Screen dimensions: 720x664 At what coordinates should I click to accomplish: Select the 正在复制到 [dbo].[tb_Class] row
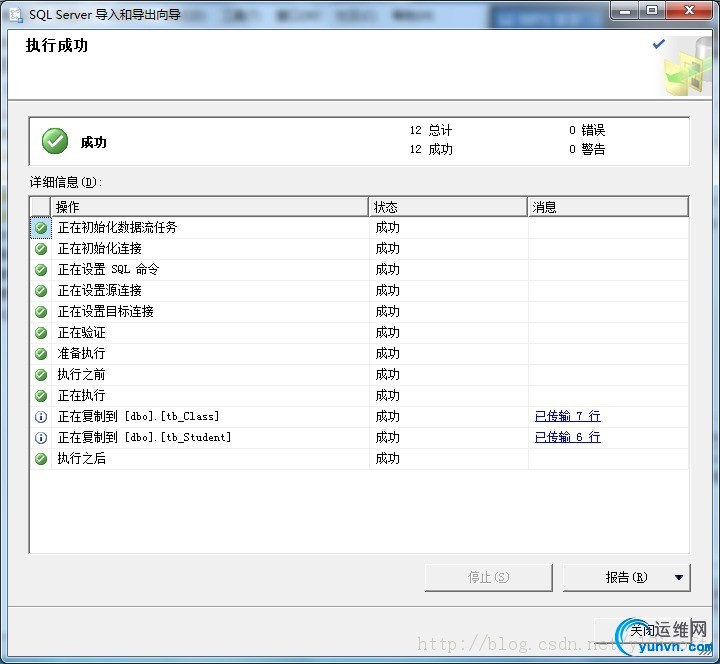click(359, 416)
